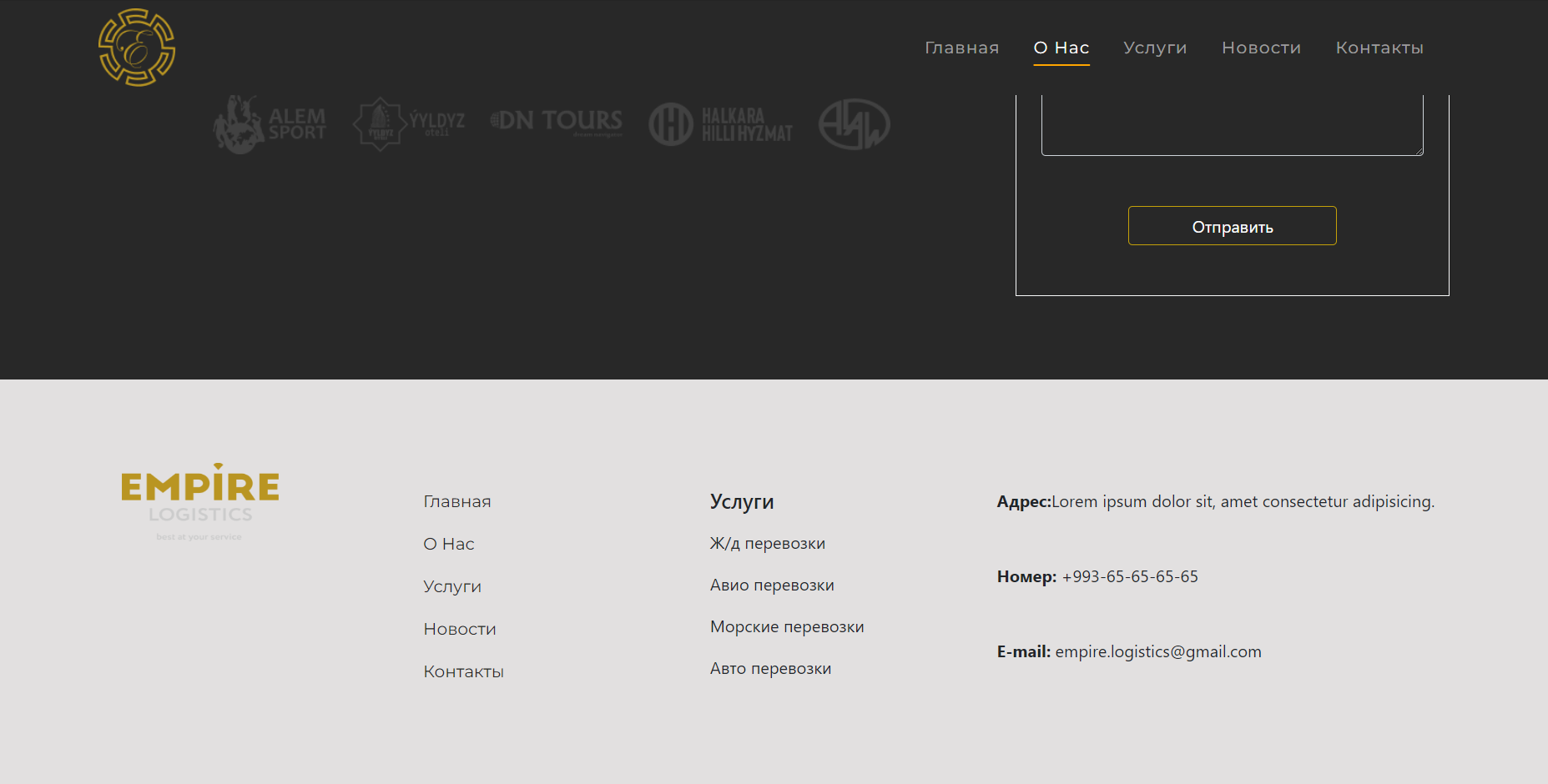Open the Авиа перевозки service link
This screenshot has height=784, width=1548.
[x=772, y=585]
